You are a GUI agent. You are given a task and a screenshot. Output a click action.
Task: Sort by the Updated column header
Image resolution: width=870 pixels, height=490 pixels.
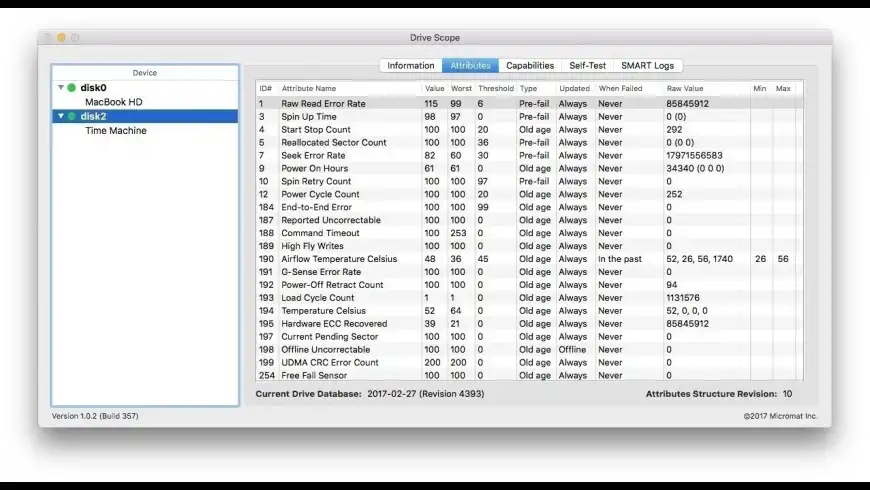point(574,88)
